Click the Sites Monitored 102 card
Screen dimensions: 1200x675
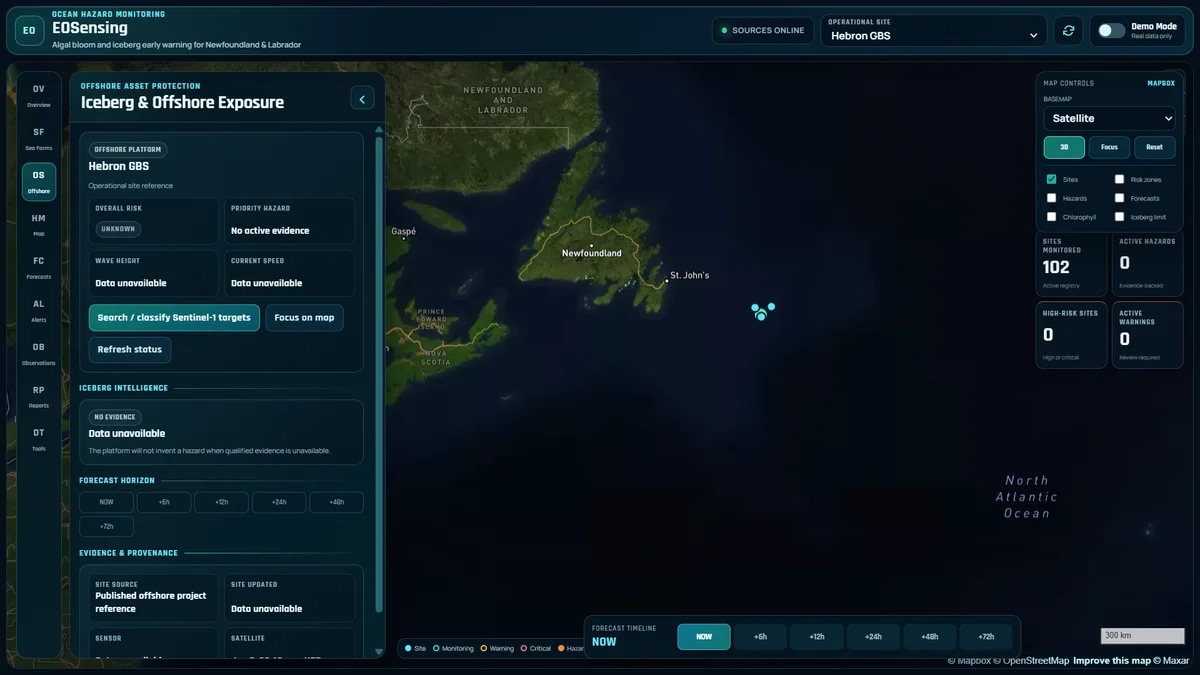(1071, 264)
